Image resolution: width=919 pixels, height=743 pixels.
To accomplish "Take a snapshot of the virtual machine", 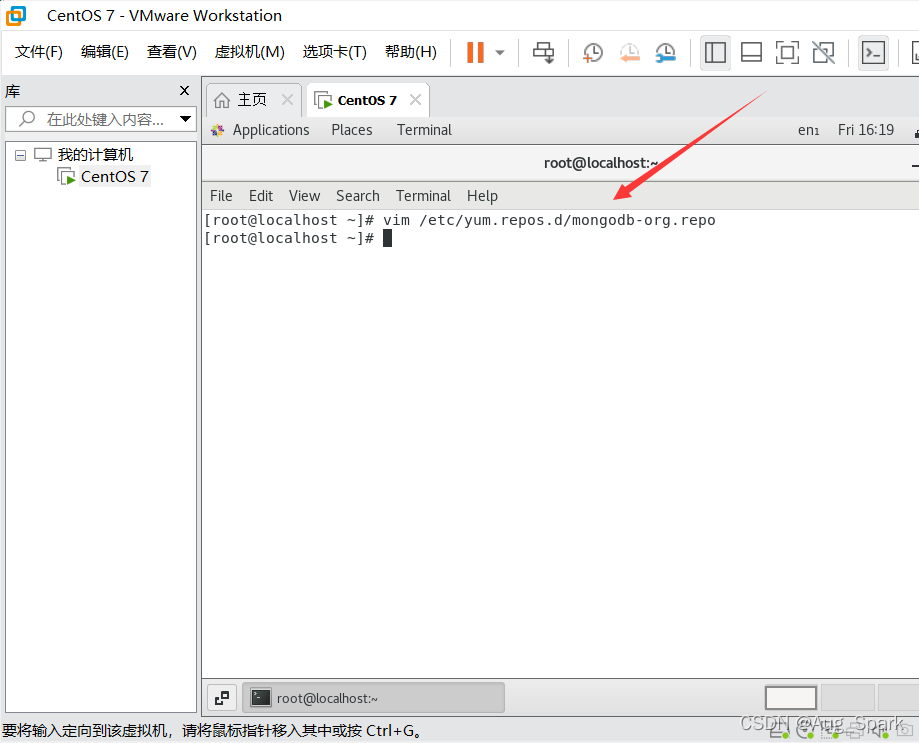I will [x=593, y=52].
